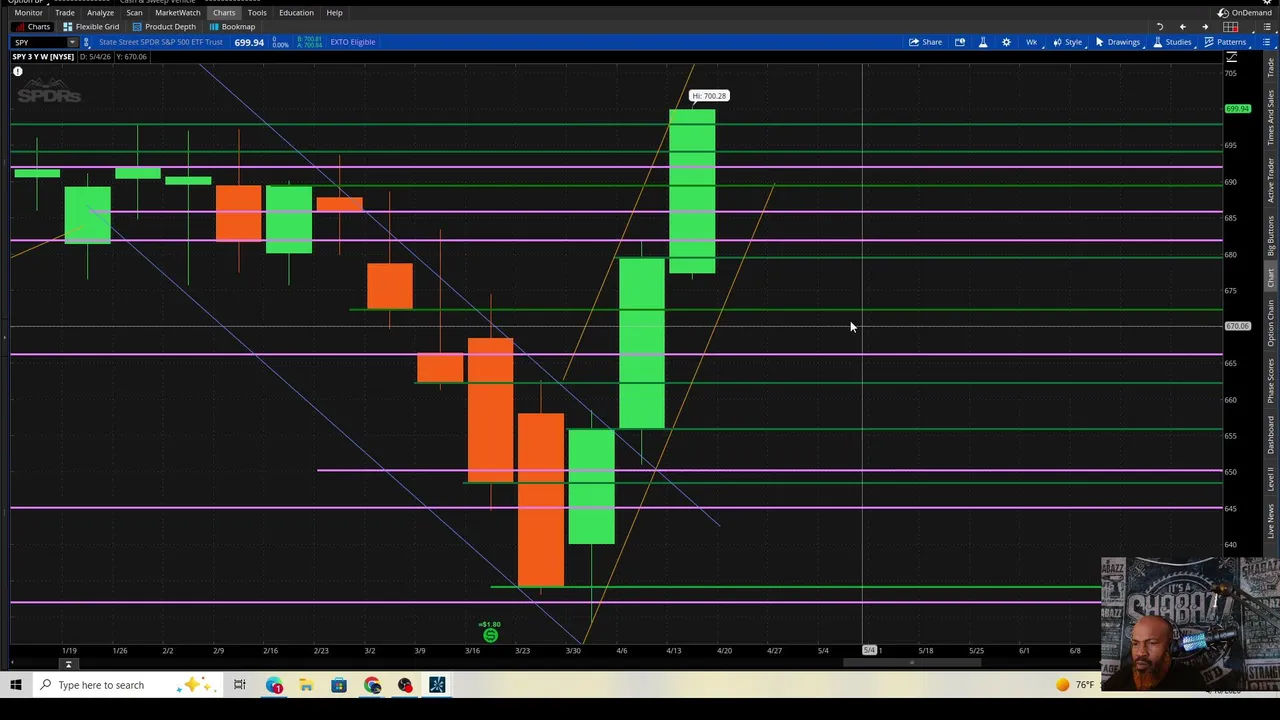The height and width of the screenshot is (720, 1280).
Task: Click the flask icon next to settings
Action: [x=983, y=42]
